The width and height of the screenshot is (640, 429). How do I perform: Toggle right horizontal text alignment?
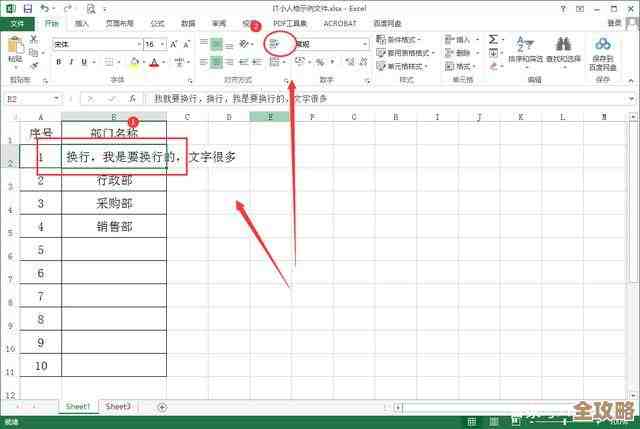tap(229, 62)
